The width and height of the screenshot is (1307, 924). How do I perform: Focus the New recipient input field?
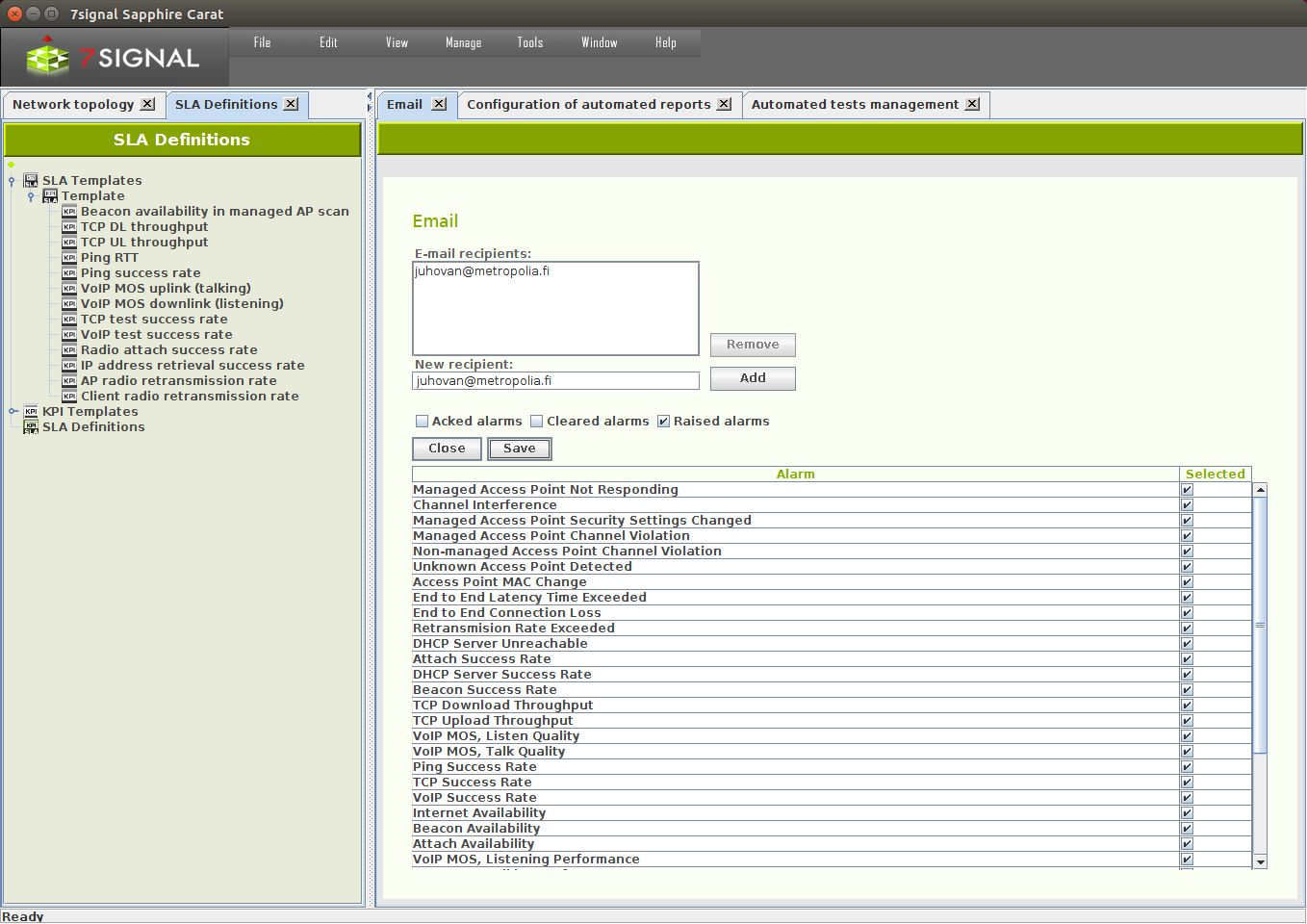[x=555, y=381]
